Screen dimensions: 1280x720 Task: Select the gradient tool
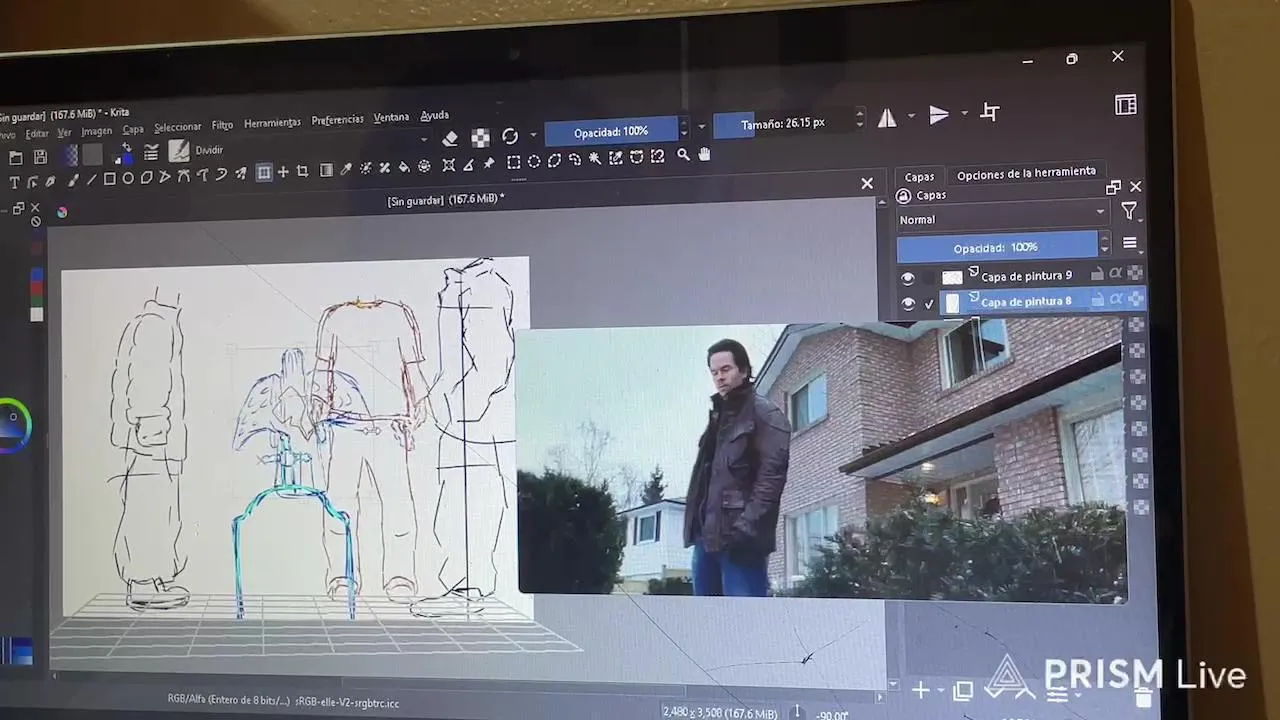pyautogui.click(x=326, y=170)
